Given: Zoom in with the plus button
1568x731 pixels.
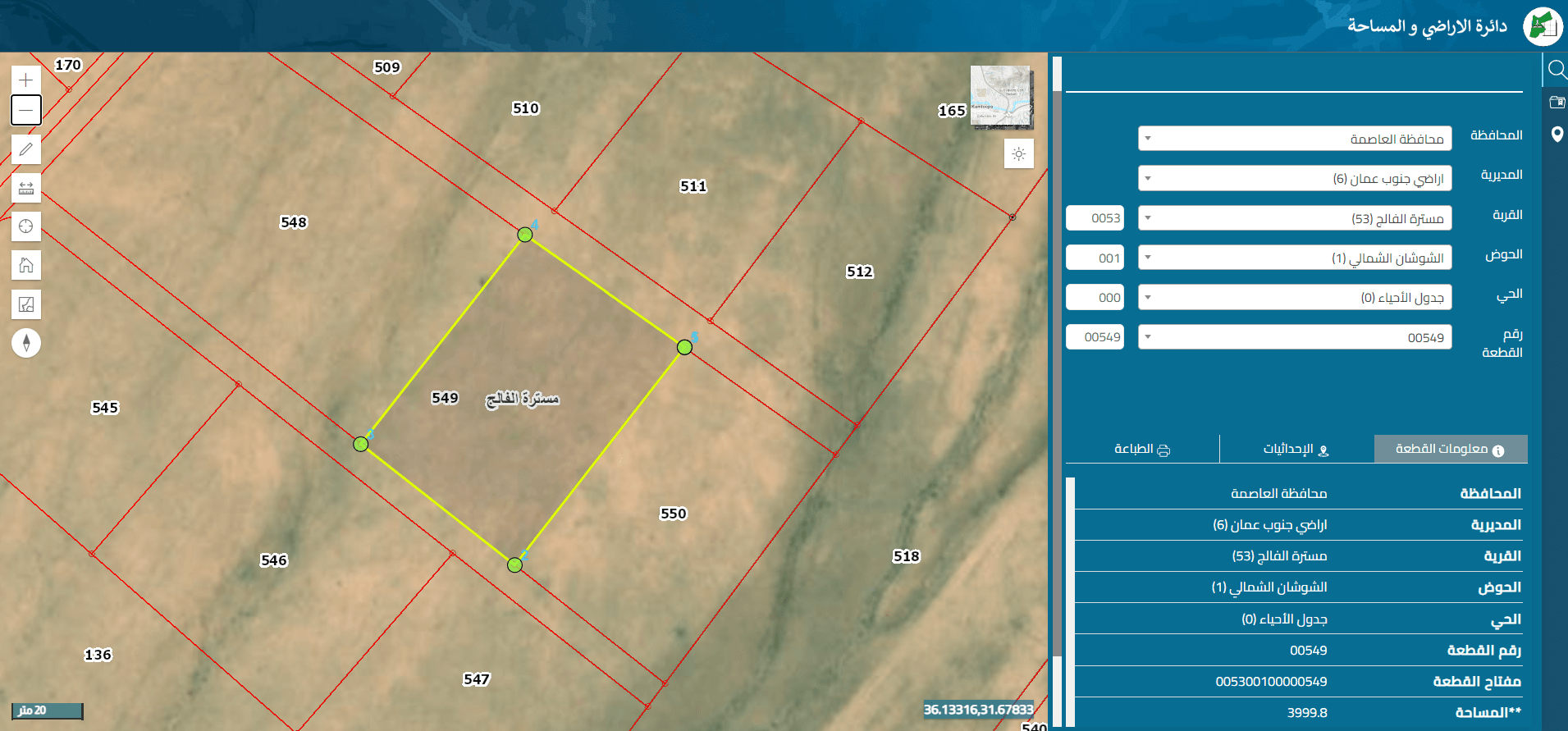Looking at the screenshot, I should [x=26, y=80].
